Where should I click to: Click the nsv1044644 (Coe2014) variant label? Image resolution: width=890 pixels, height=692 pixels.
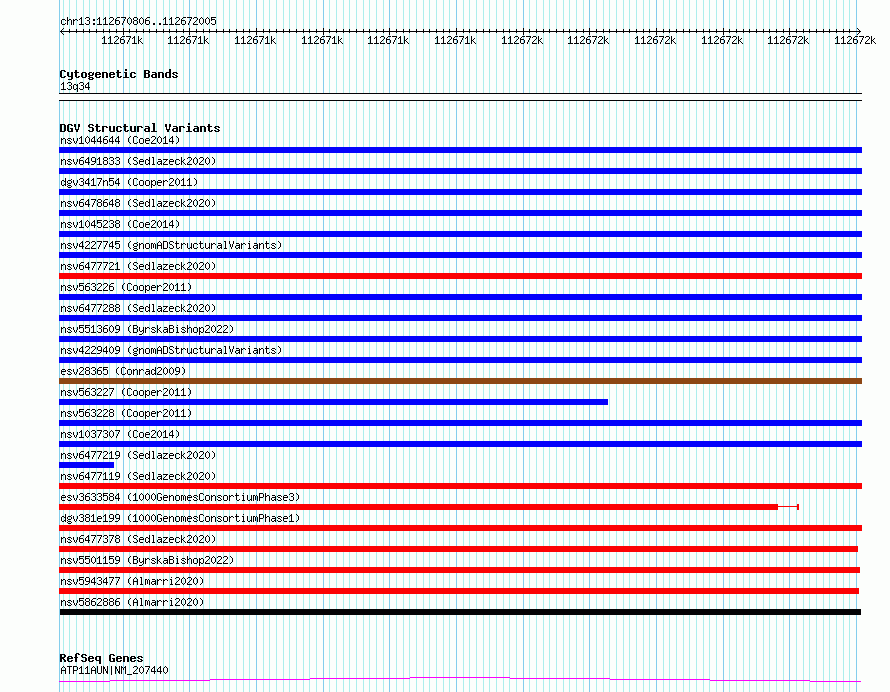(120, 140)
